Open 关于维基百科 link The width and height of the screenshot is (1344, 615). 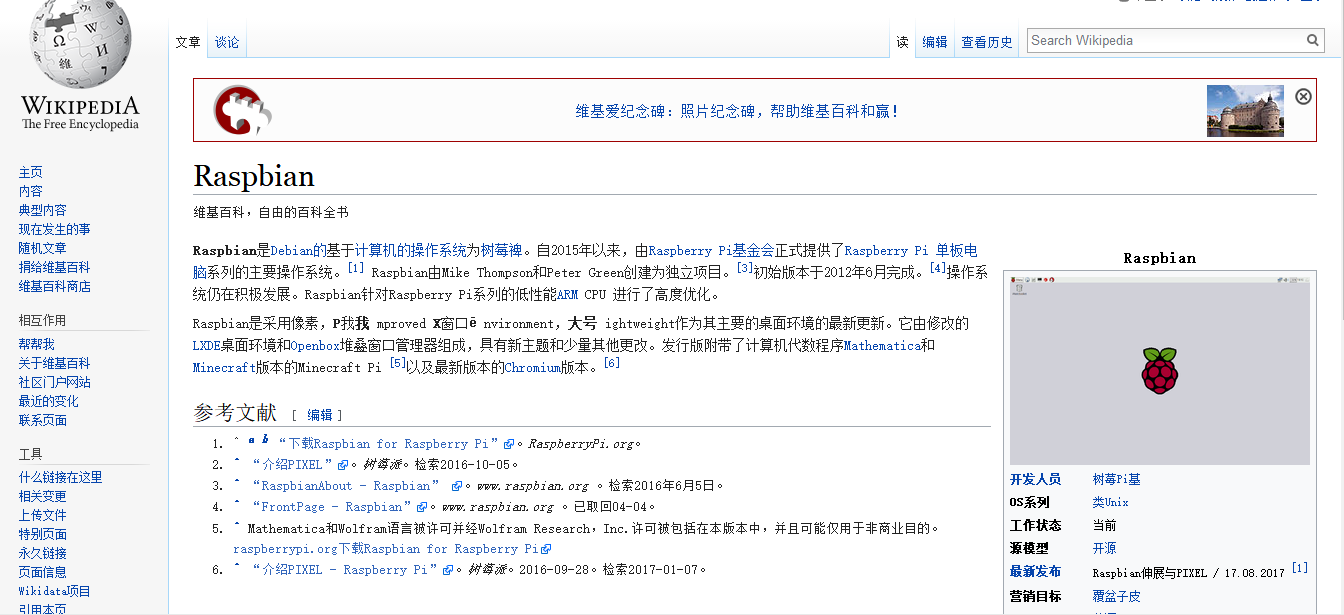[55, 363]
